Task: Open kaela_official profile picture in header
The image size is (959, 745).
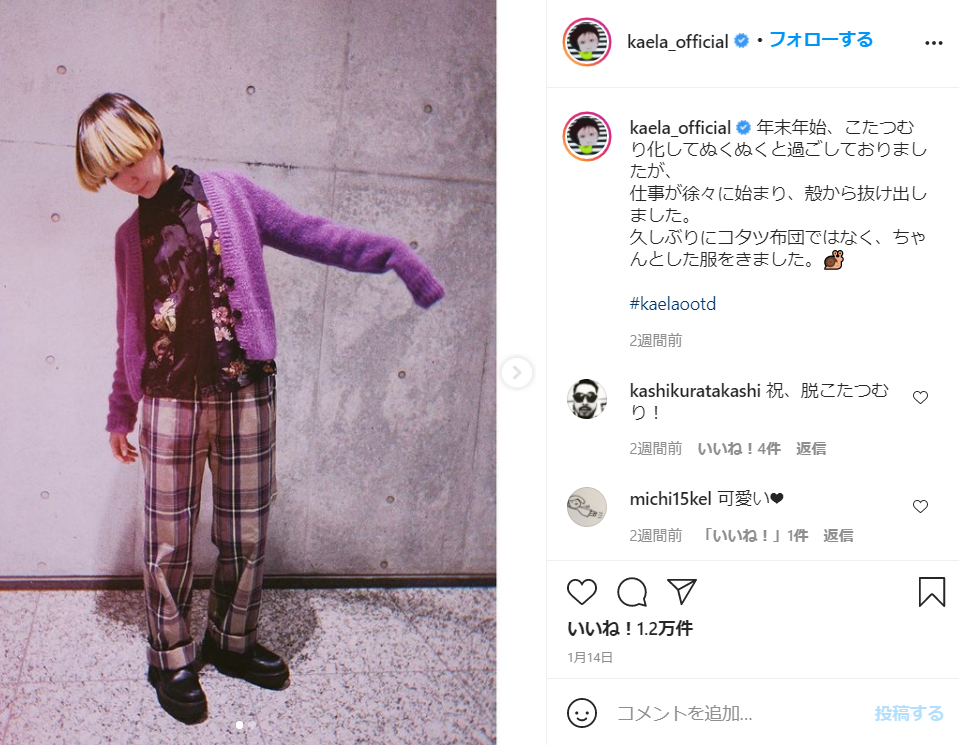Action: [x=587, y=42]
